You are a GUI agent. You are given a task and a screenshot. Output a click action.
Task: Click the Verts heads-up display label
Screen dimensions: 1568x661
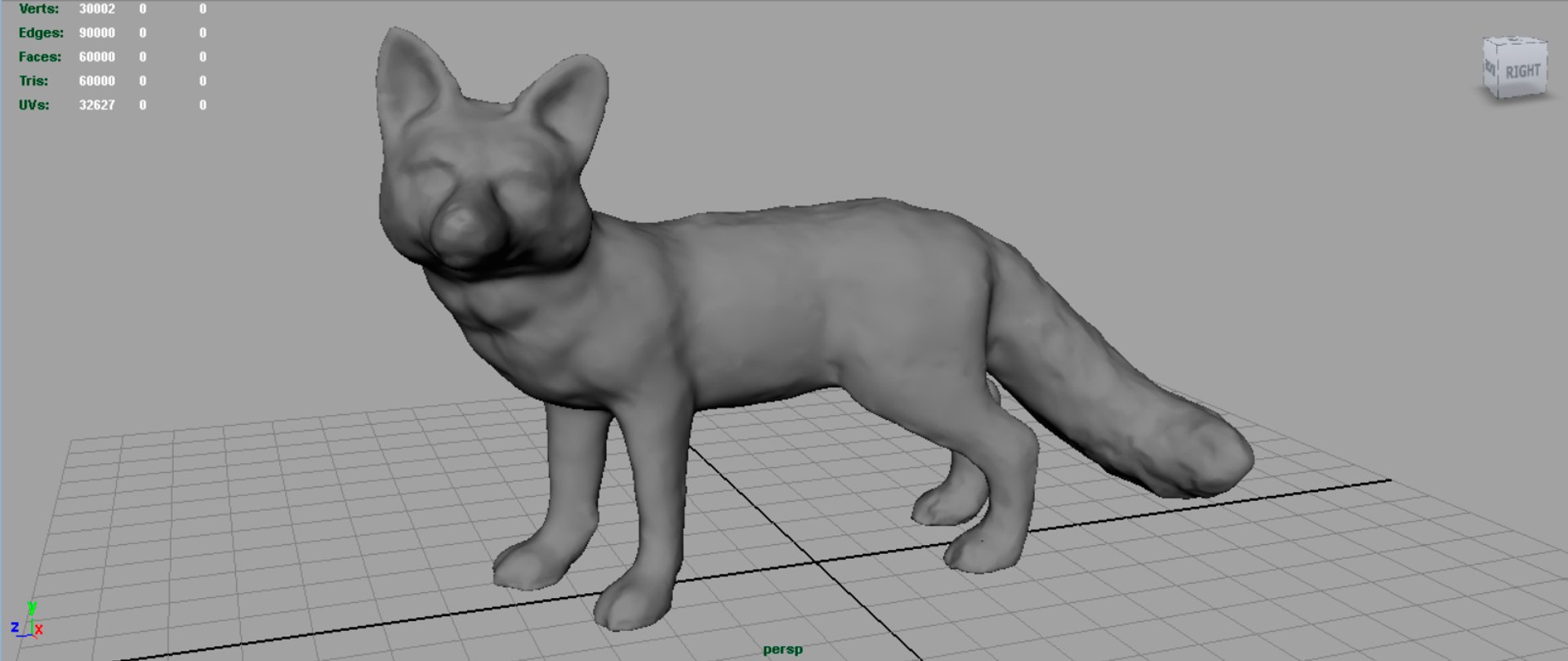click(38, 9)
